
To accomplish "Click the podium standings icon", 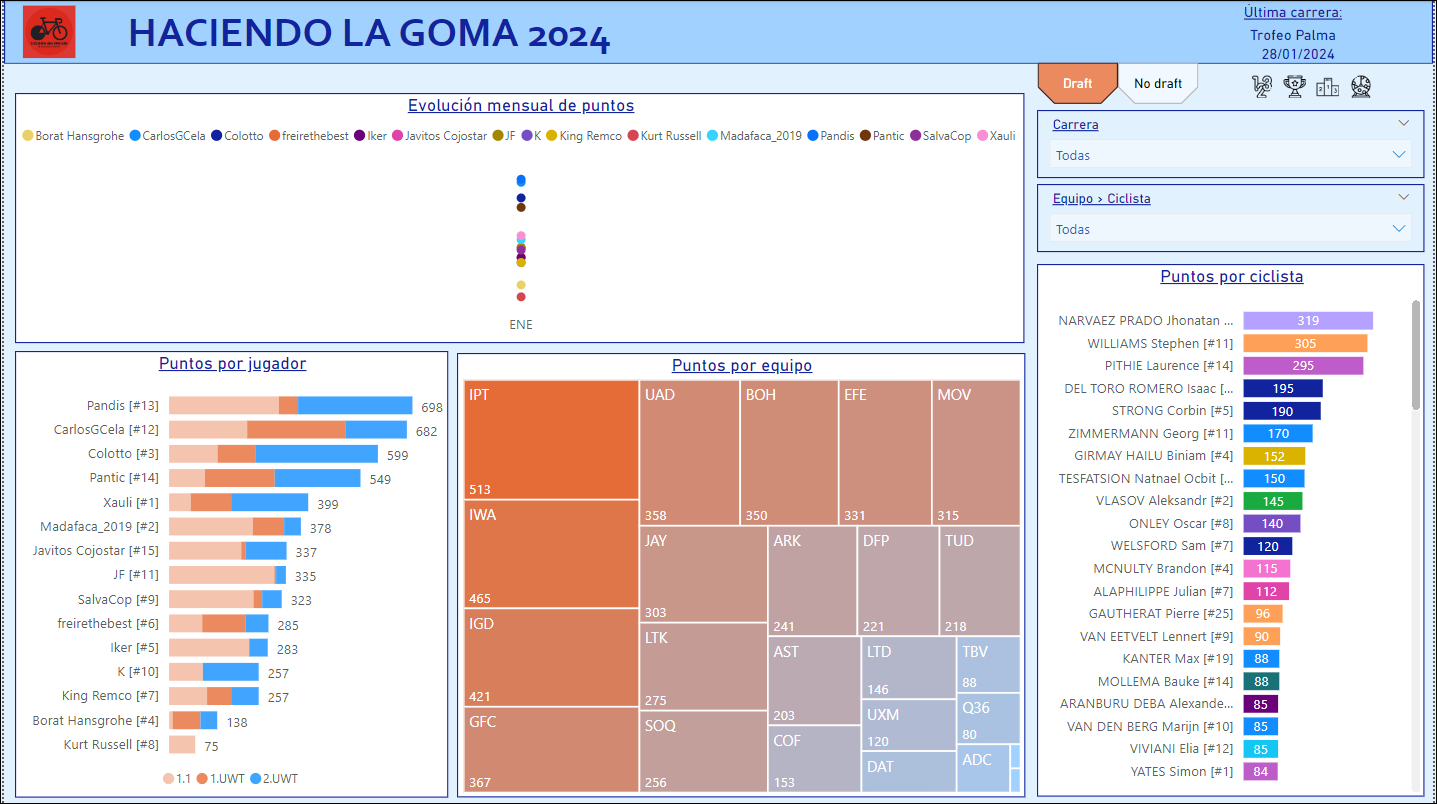I will coord(1327,88).
